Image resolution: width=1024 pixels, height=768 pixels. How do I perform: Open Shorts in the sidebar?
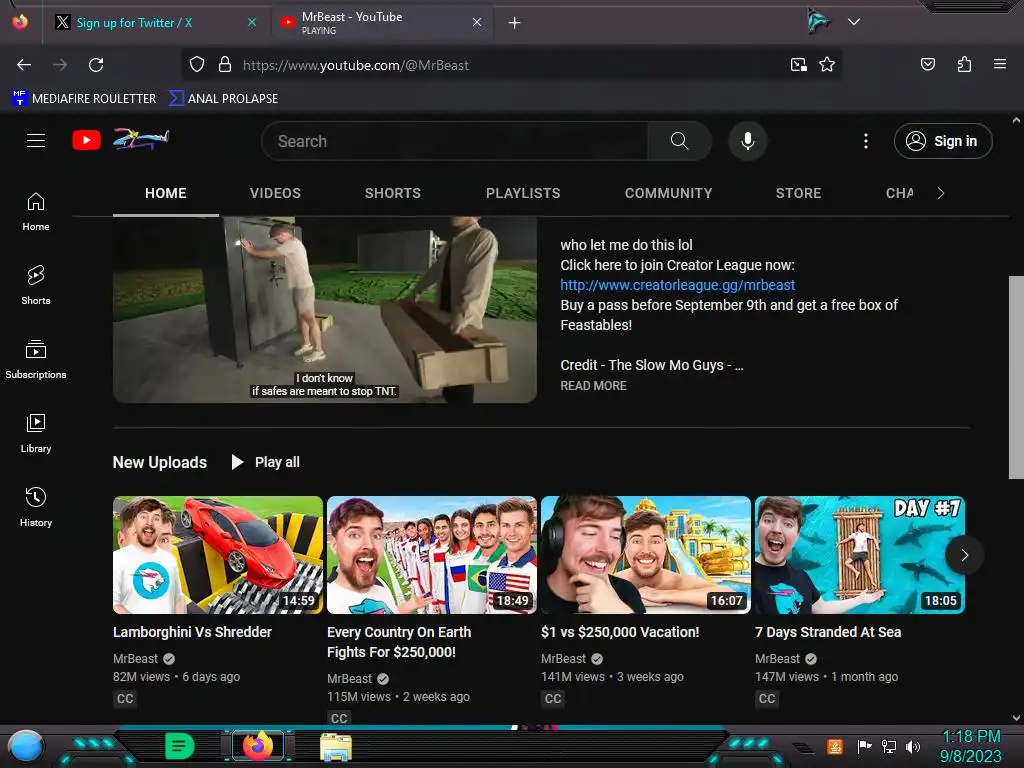pos(36,285)
